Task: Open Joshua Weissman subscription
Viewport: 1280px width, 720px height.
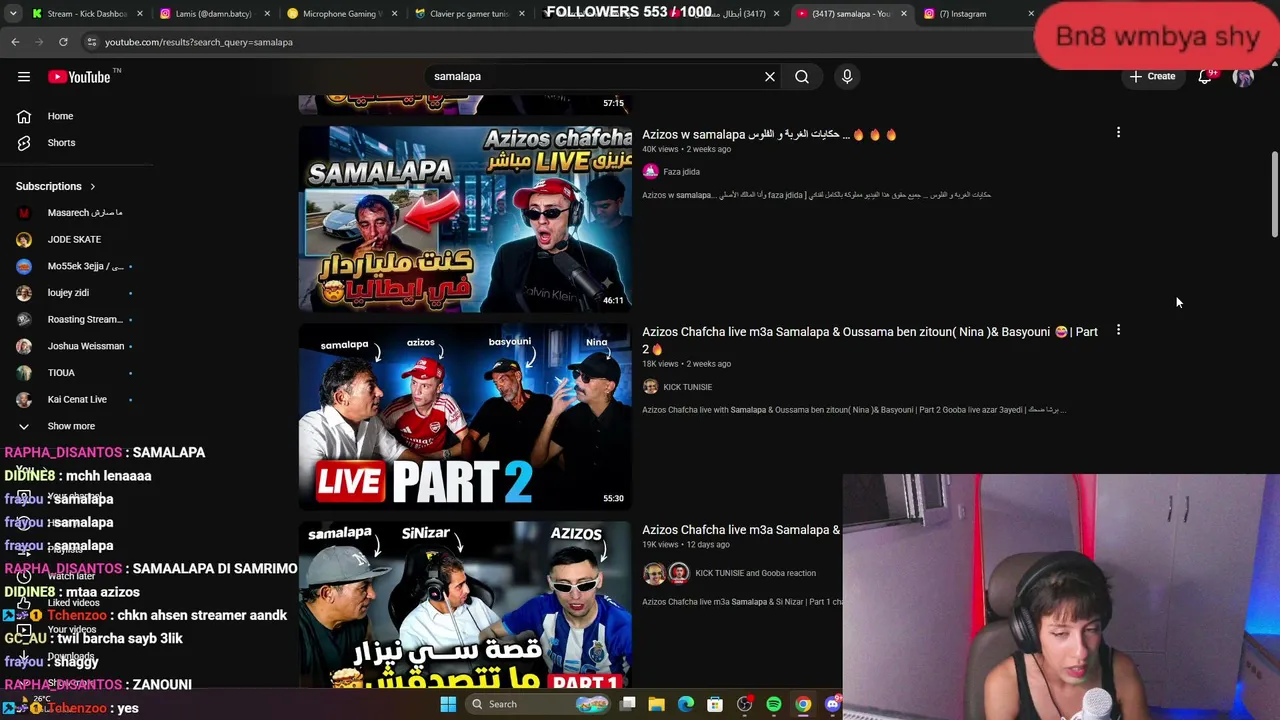Action: point(78,346)
